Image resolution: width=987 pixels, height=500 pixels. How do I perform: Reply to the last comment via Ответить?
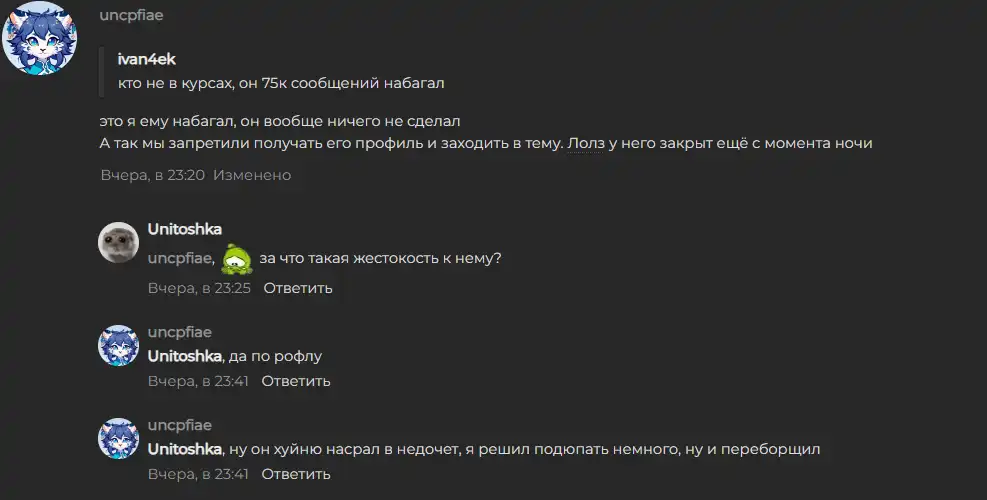[x=296, y=474]
